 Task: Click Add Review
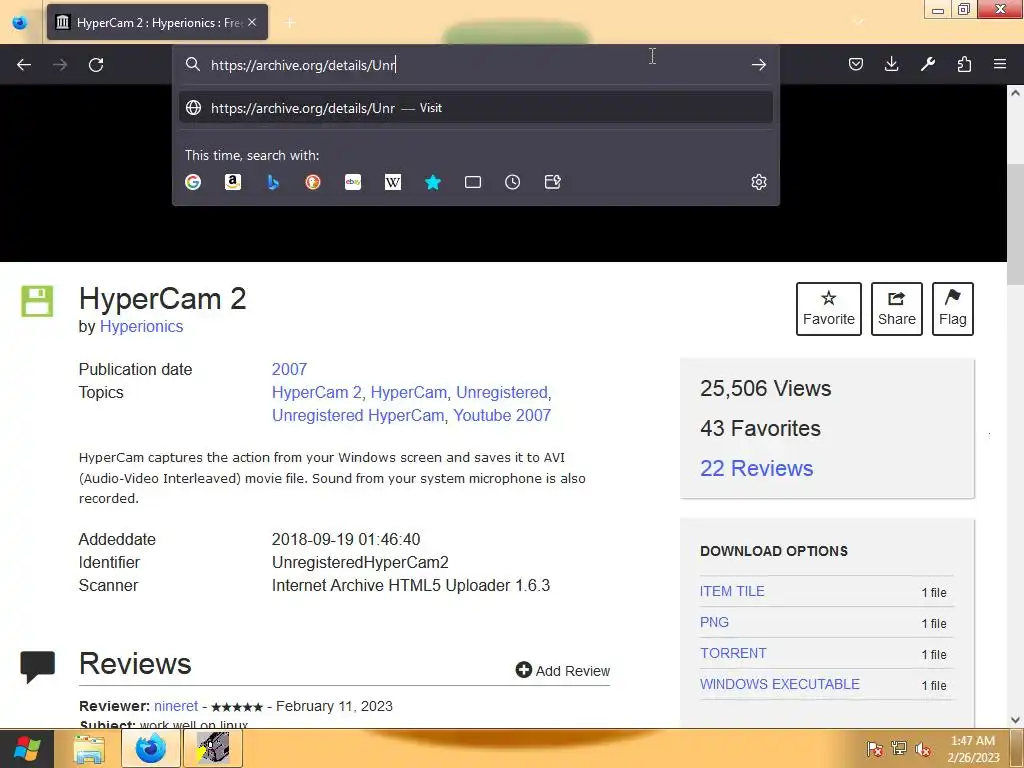click(x=563, y=671)
